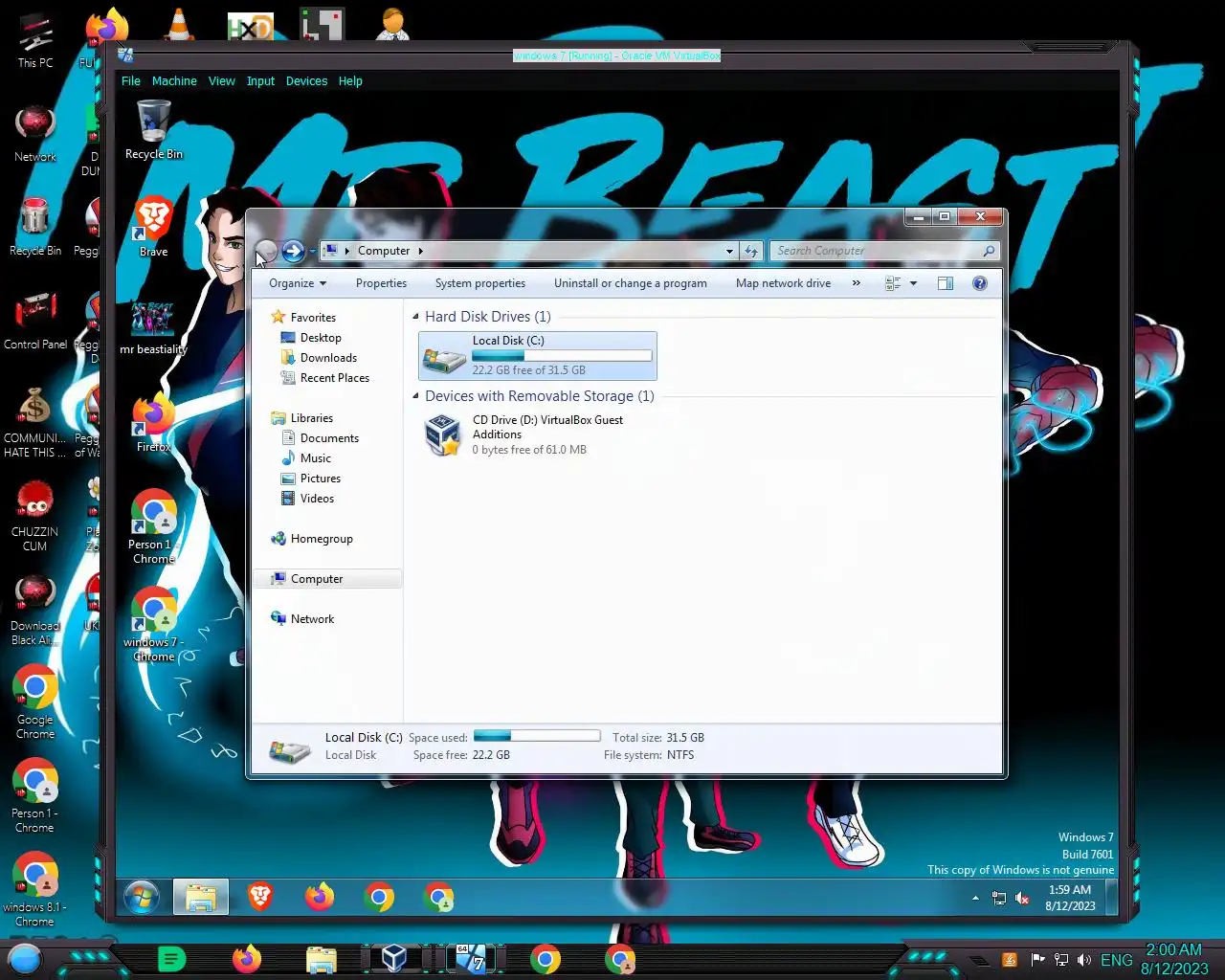Screen dimensions: 1225x980
Task: Collapse Devices with Removable Storage group
Action: (x=415, y=396)
